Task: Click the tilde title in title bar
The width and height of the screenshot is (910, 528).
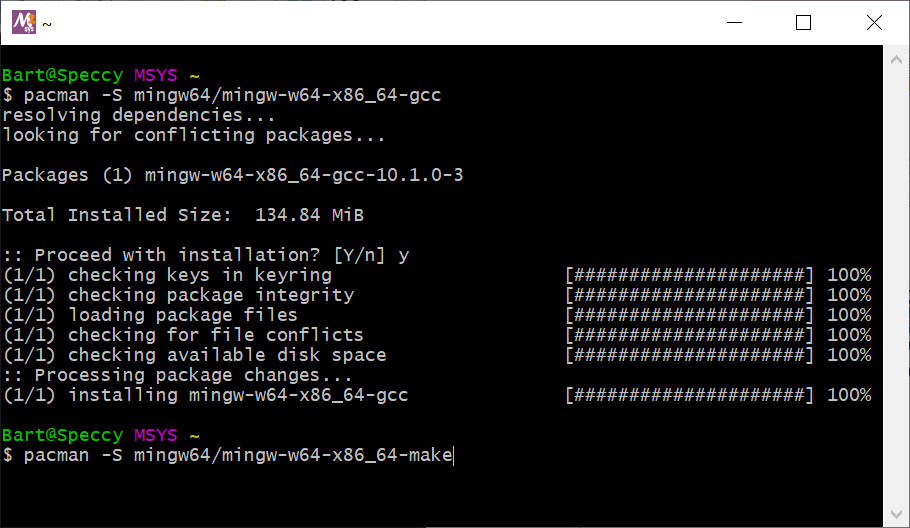Action: [47, 24]
